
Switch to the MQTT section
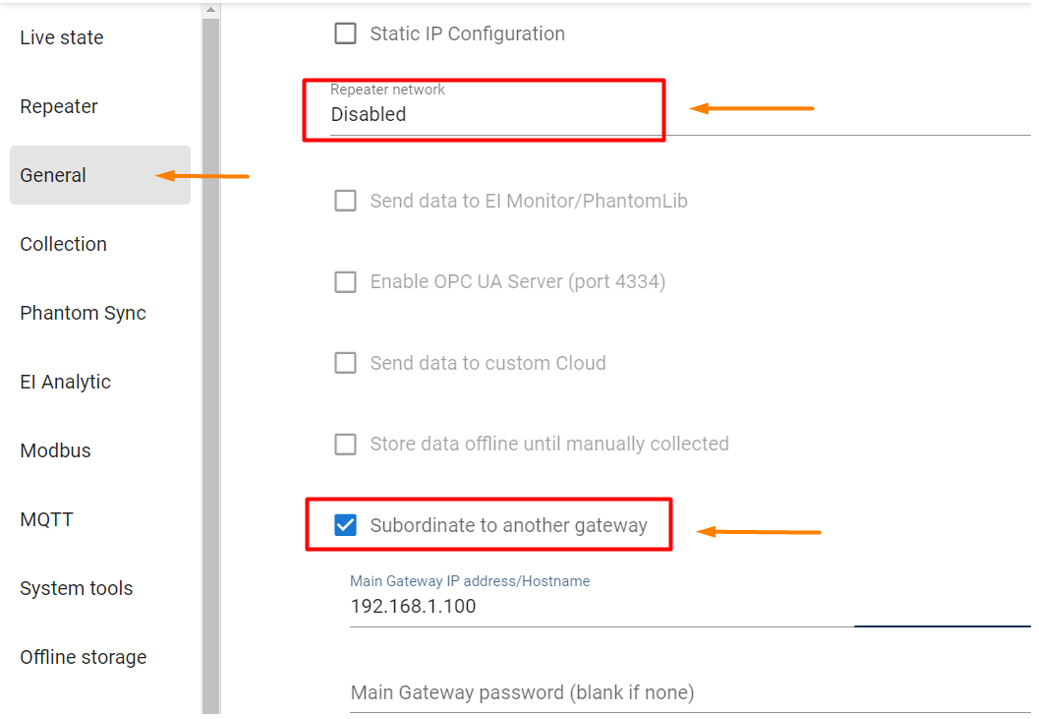point(47,520)
